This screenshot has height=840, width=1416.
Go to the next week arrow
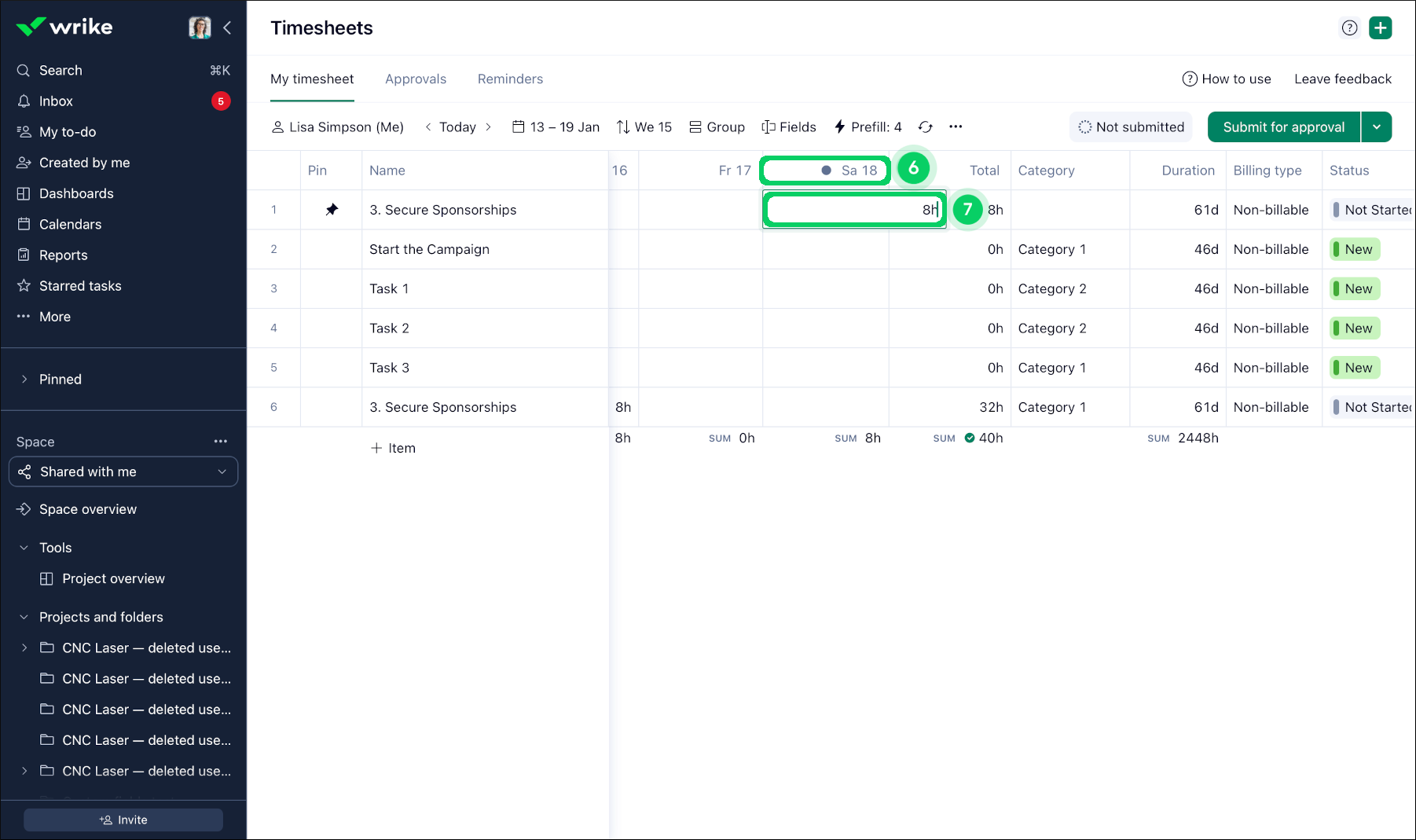click(x=488, y=127)
